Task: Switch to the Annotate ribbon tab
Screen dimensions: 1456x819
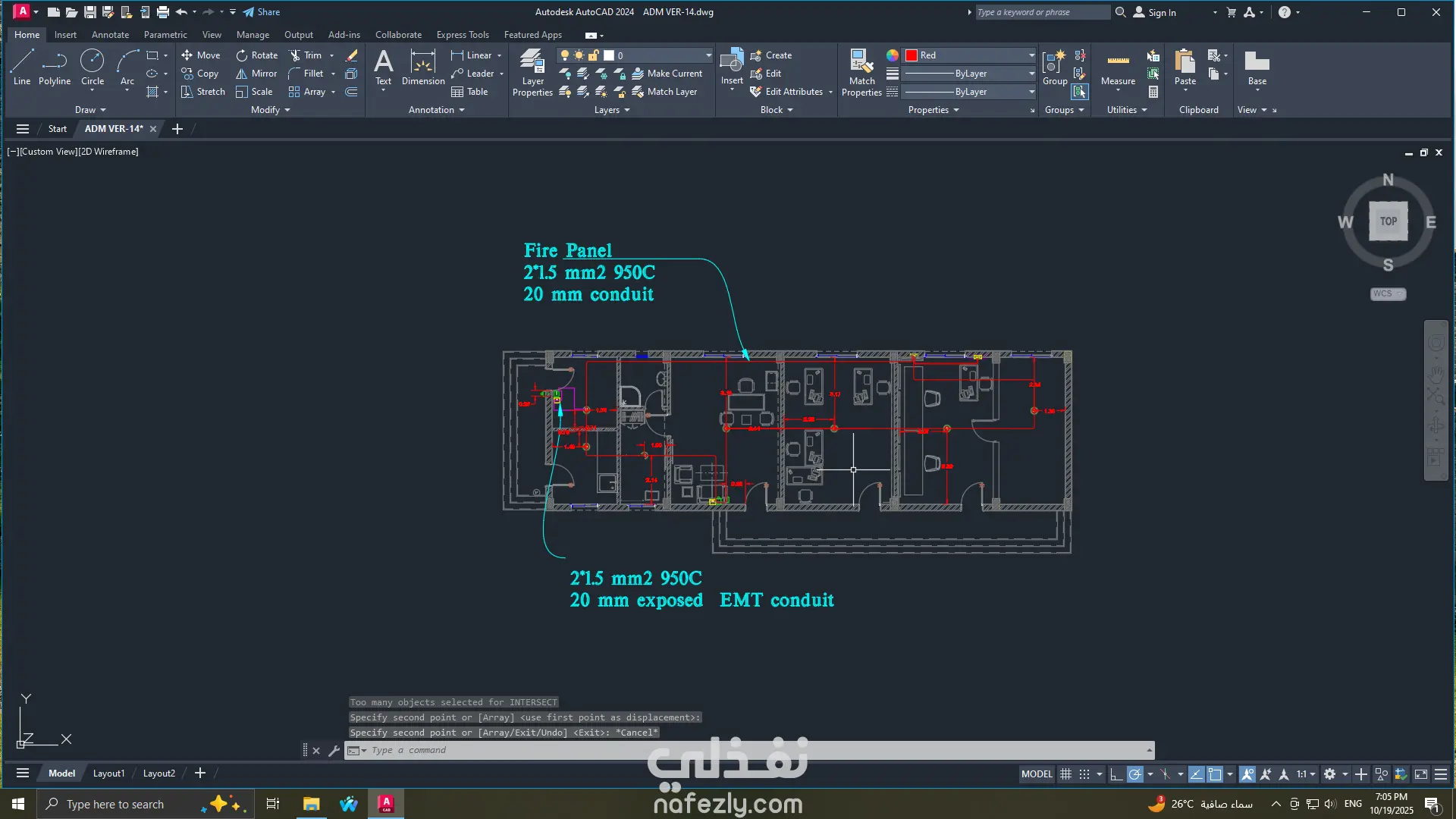Action: coord(110,35)
